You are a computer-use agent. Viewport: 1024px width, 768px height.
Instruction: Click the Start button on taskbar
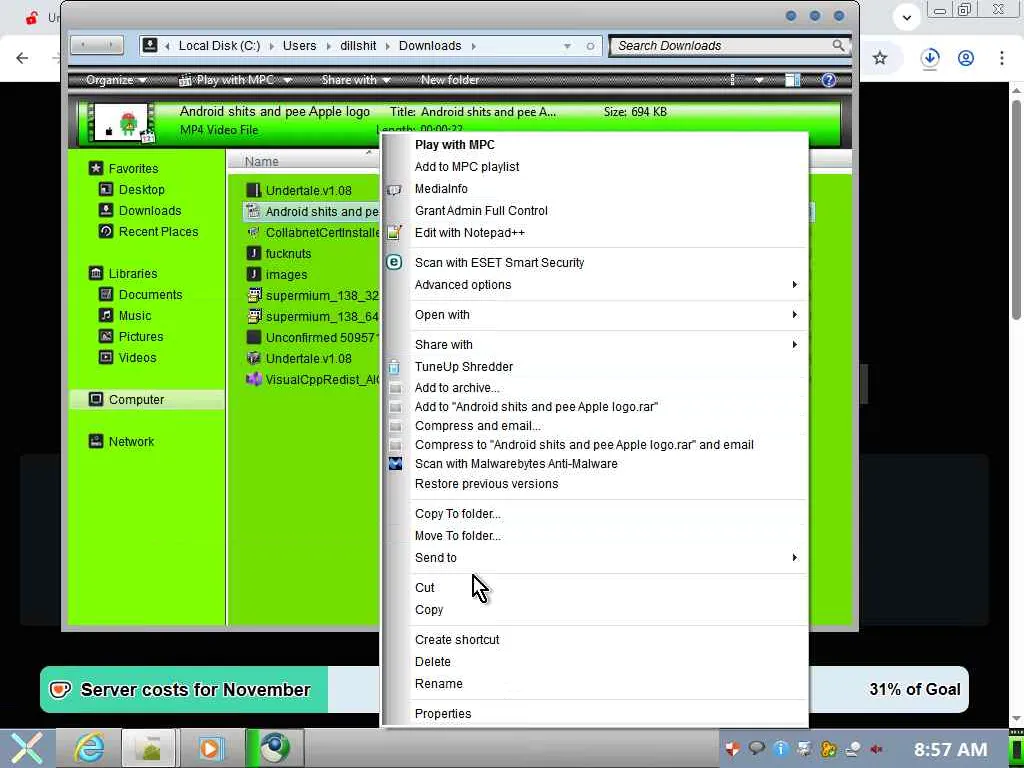[26, 747]
